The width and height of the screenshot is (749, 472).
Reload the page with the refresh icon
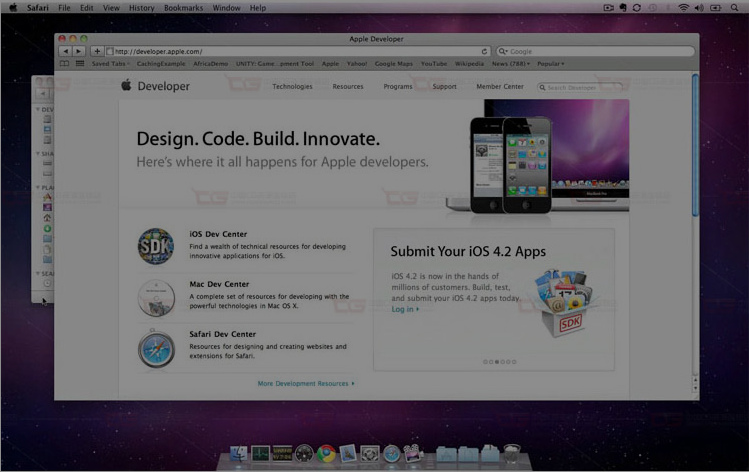point(484,51)
